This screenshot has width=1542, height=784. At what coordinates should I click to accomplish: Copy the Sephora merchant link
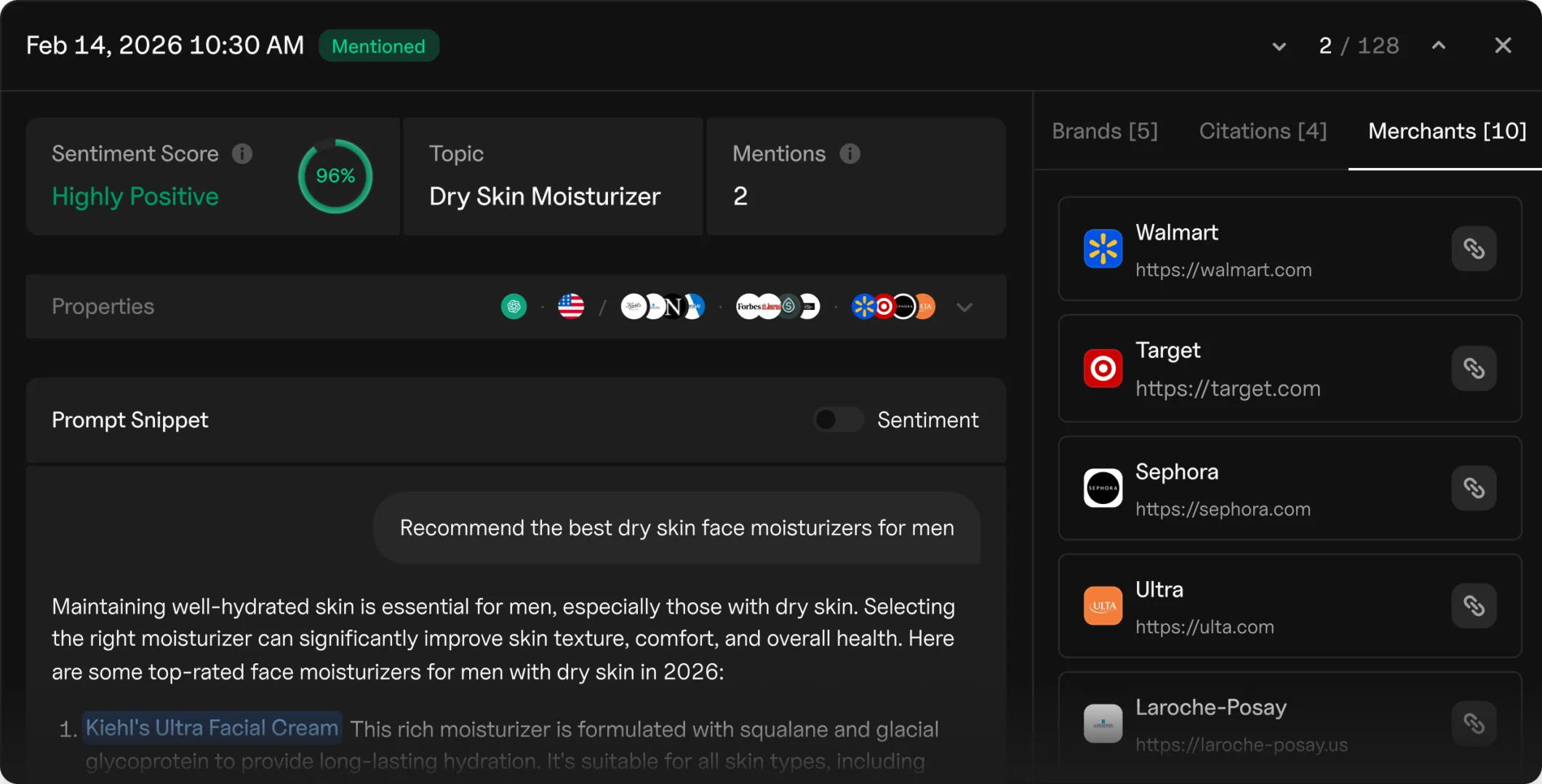[1474, 488]
